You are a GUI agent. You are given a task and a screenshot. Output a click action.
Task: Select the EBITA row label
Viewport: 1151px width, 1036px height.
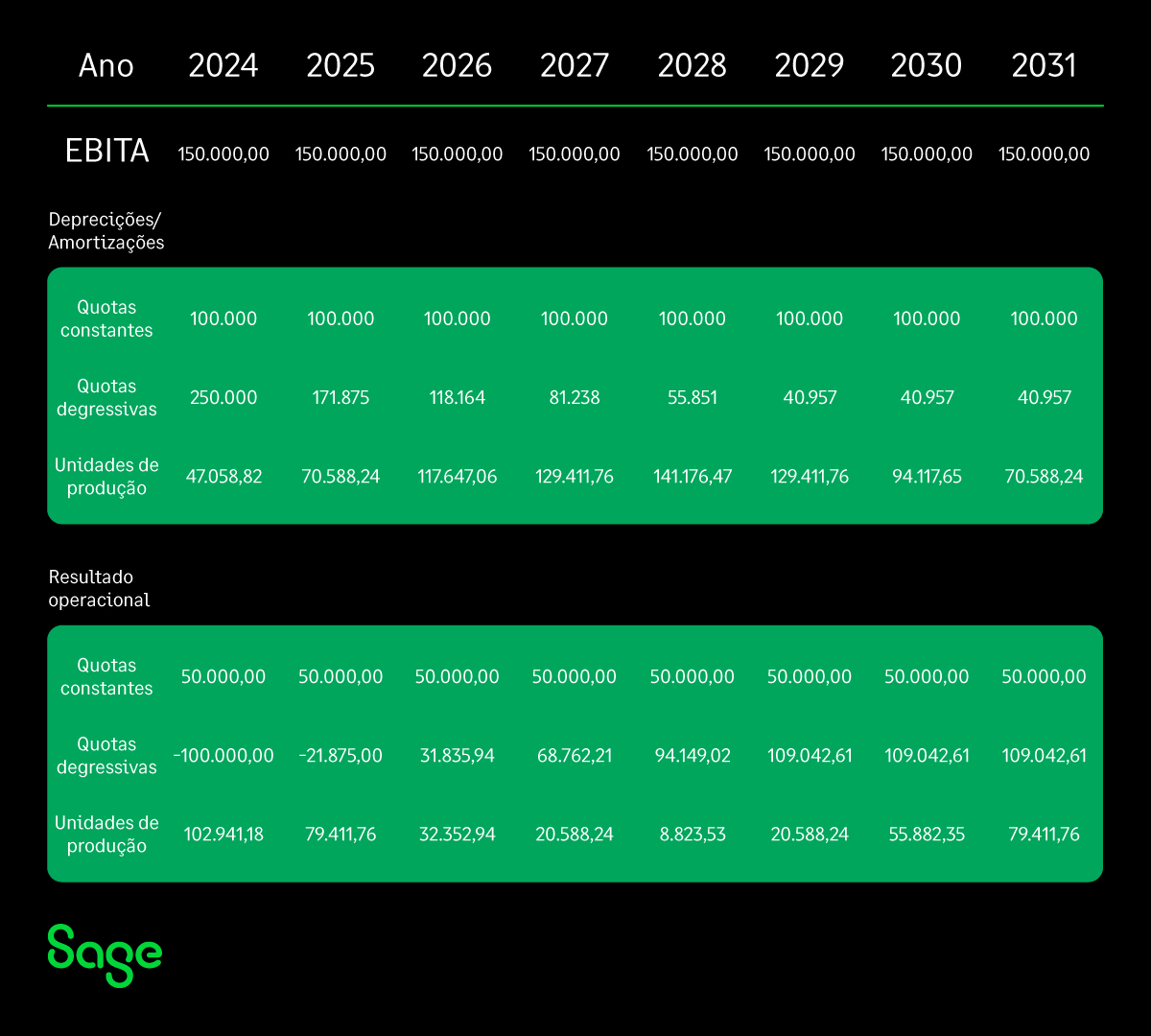[106, 152]
